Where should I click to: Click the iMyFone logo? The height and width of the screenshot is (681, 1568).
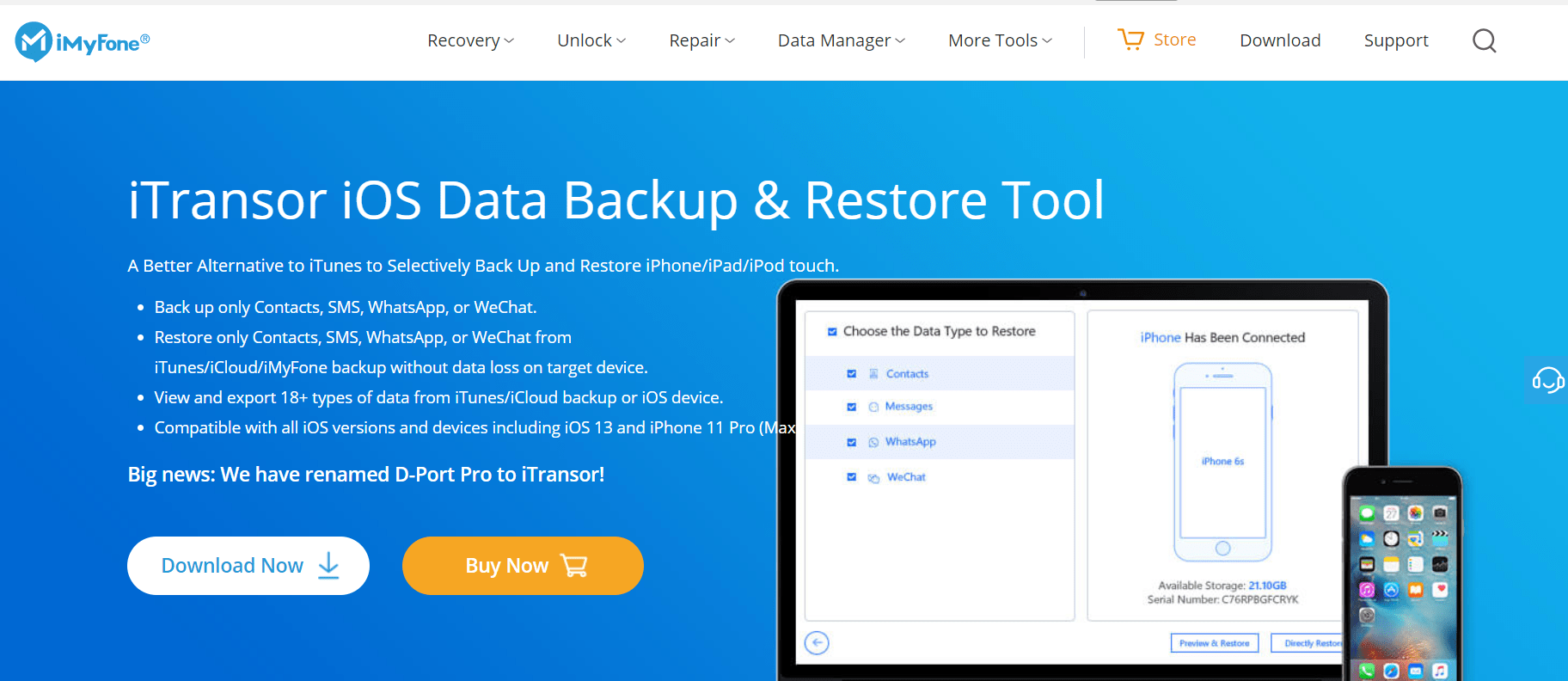click(83, 41)
